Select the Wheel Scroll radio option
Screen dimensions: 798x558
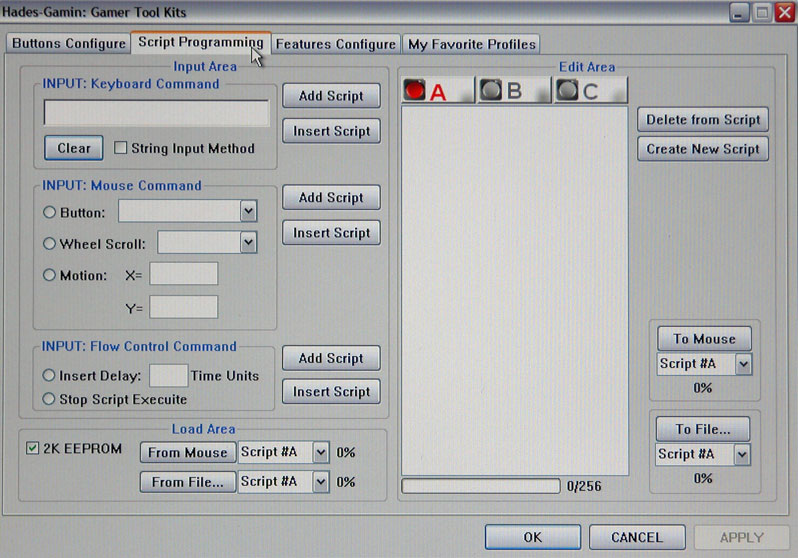(49, 243)
